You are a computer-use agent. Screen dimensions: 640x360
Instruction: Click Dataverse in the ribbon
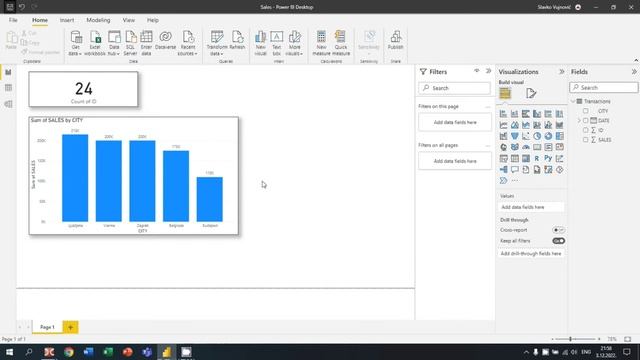click(165, 40)
